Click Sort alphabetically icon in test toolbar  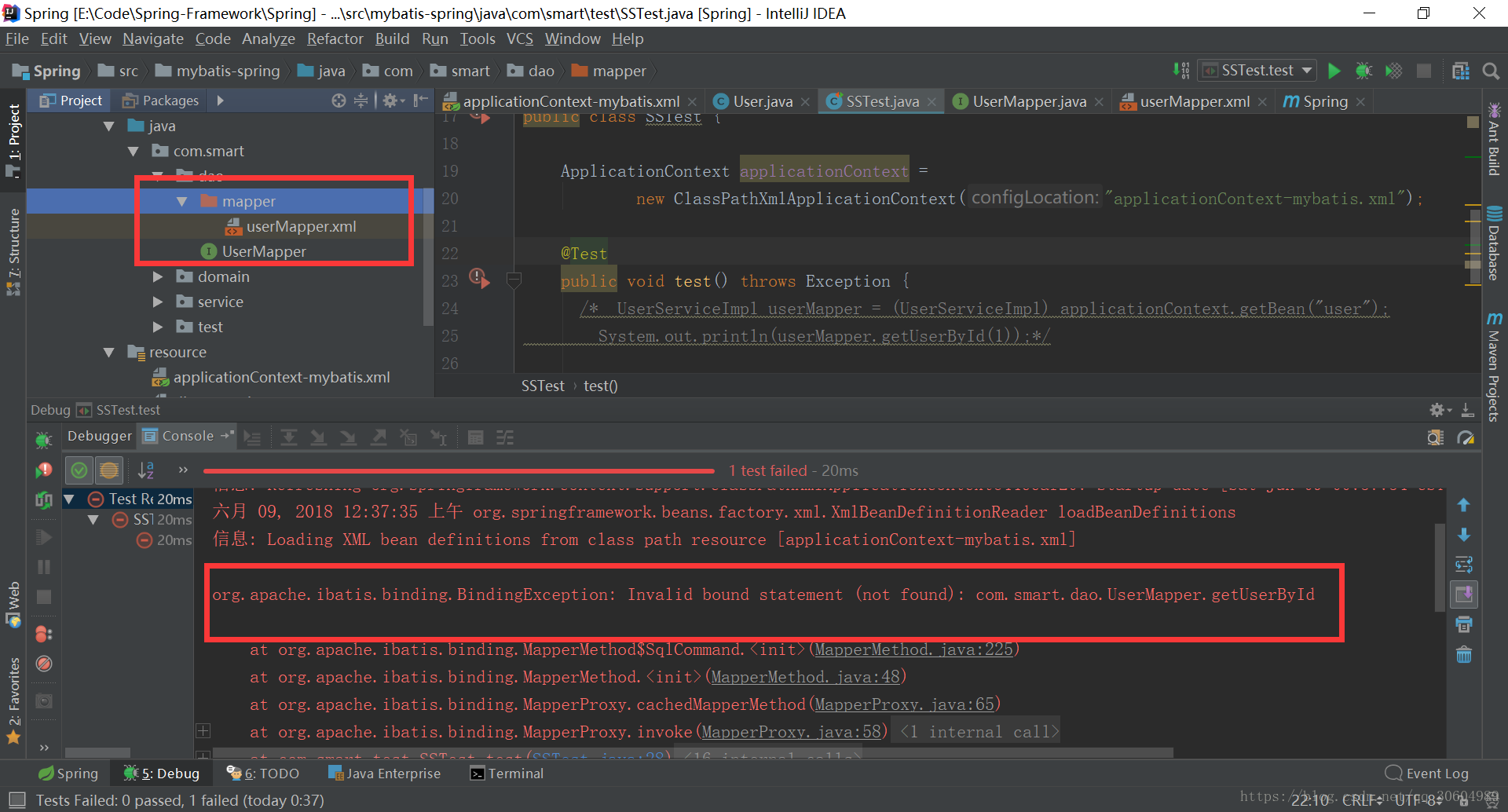tap(146, 470)
